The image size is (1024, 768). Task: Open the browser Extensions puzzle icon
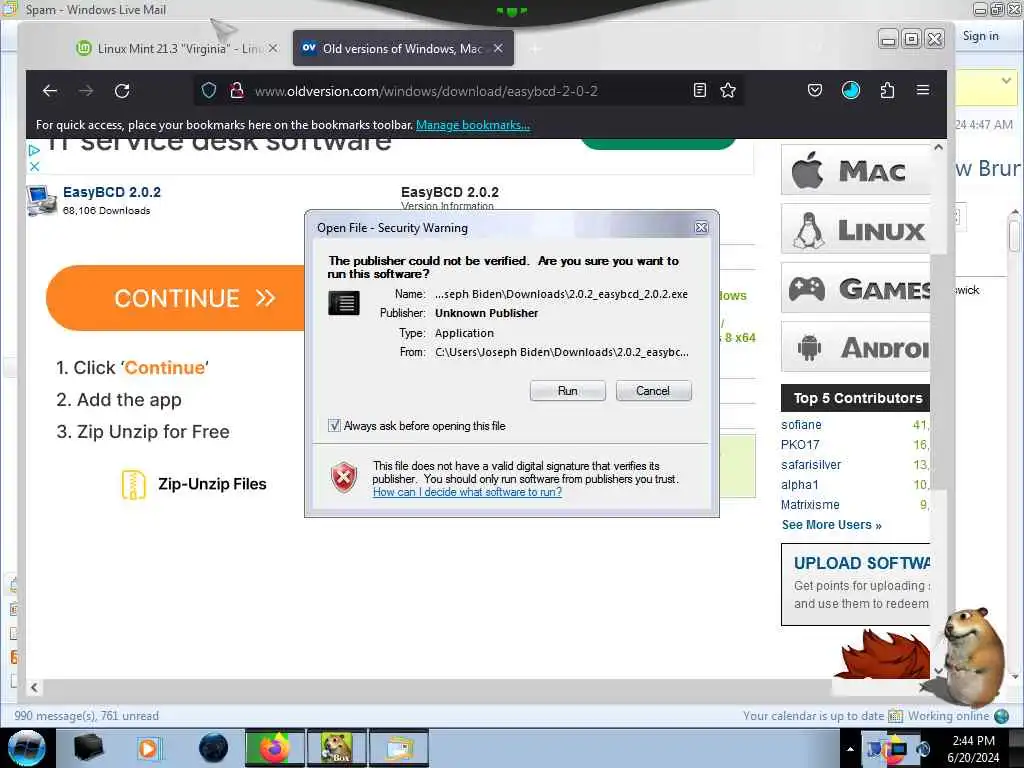click(x=887, y=90)
